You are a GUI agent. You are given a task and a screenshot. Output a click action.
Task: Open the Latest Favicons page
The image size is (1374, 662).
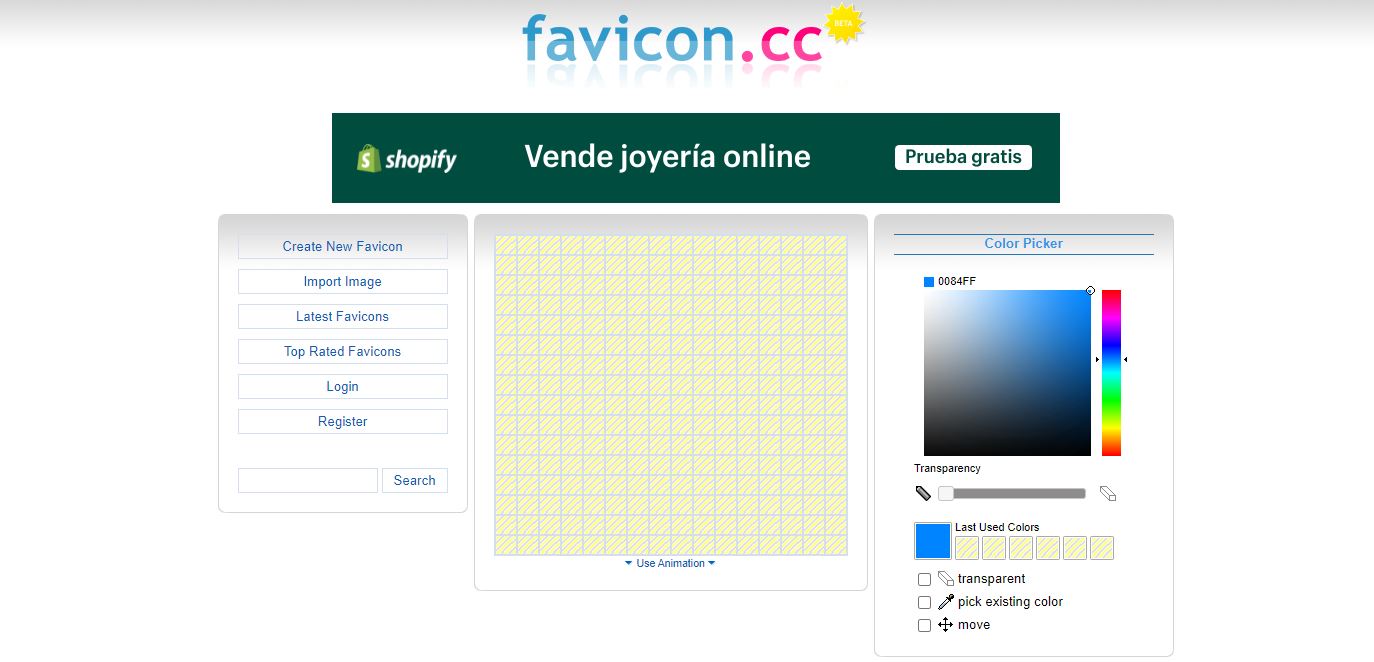coord(342,316)
